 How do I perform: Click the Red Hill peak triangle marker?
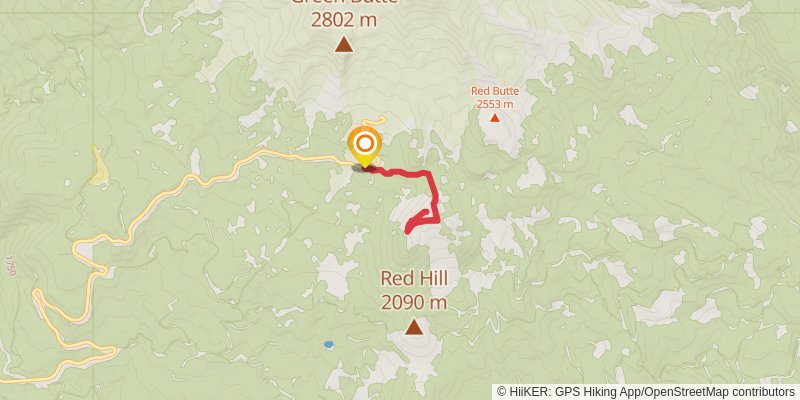click(414, 327)
